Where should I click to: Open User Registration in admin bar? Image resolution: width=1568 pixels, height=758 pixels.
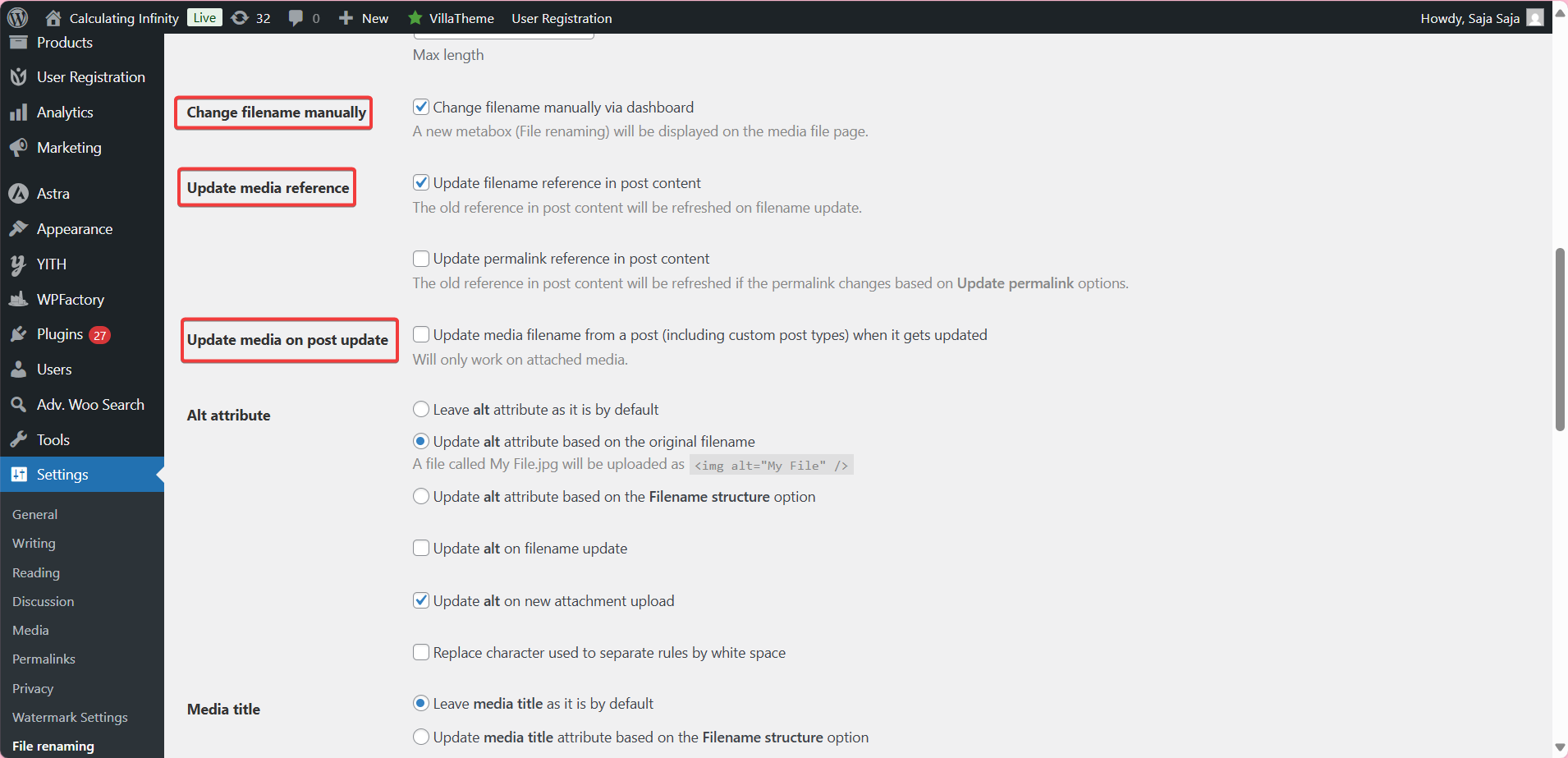pyautogui.click(x=562, y=18)
